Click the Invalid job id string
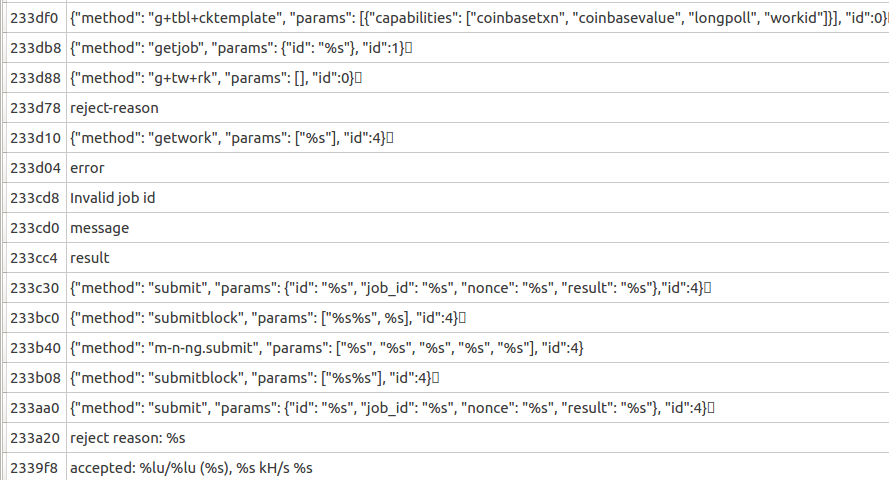889x480 pixels. point(112,198)
